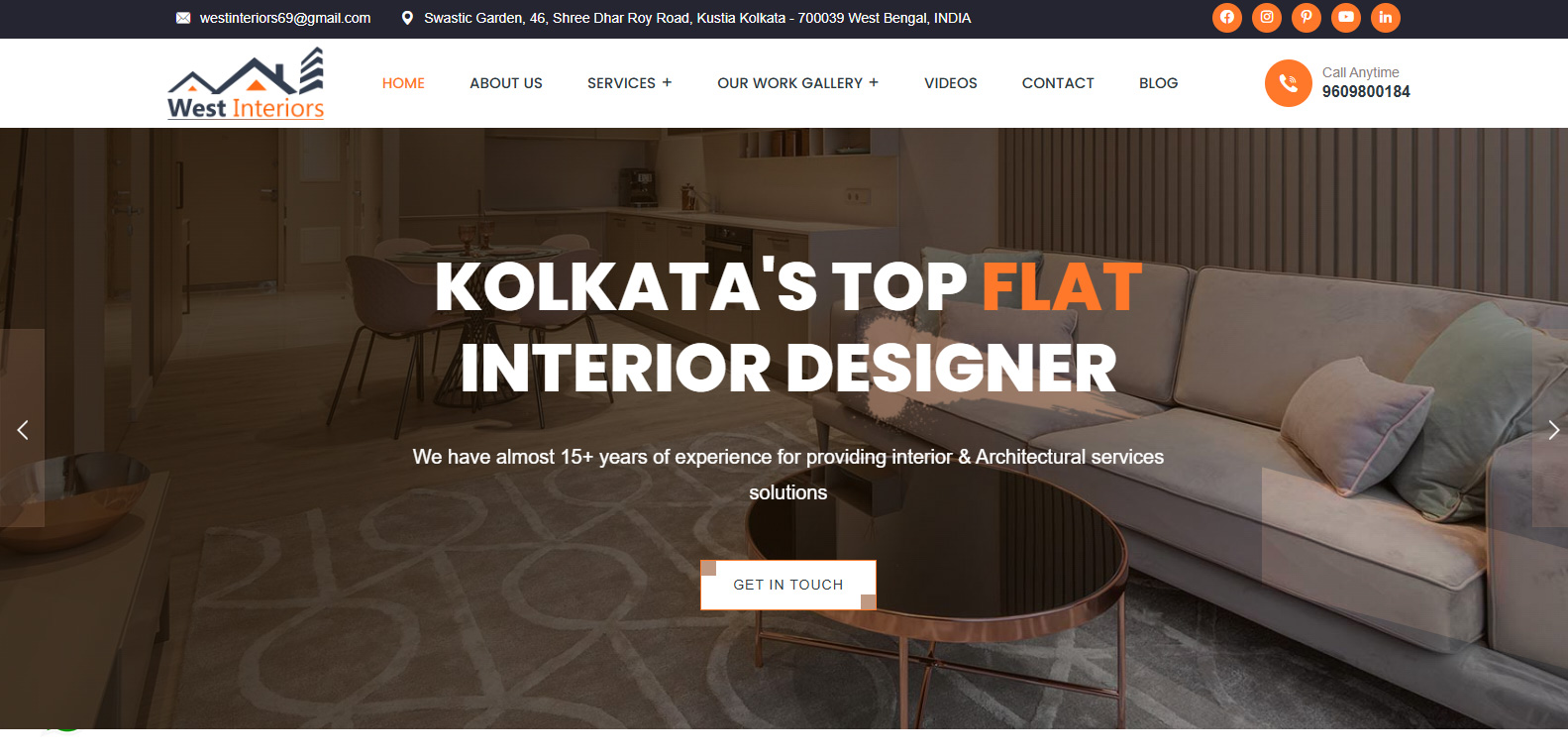Open the YouTube social icon
Viewport: 1568px width, 755px height.
(1345, 18)
